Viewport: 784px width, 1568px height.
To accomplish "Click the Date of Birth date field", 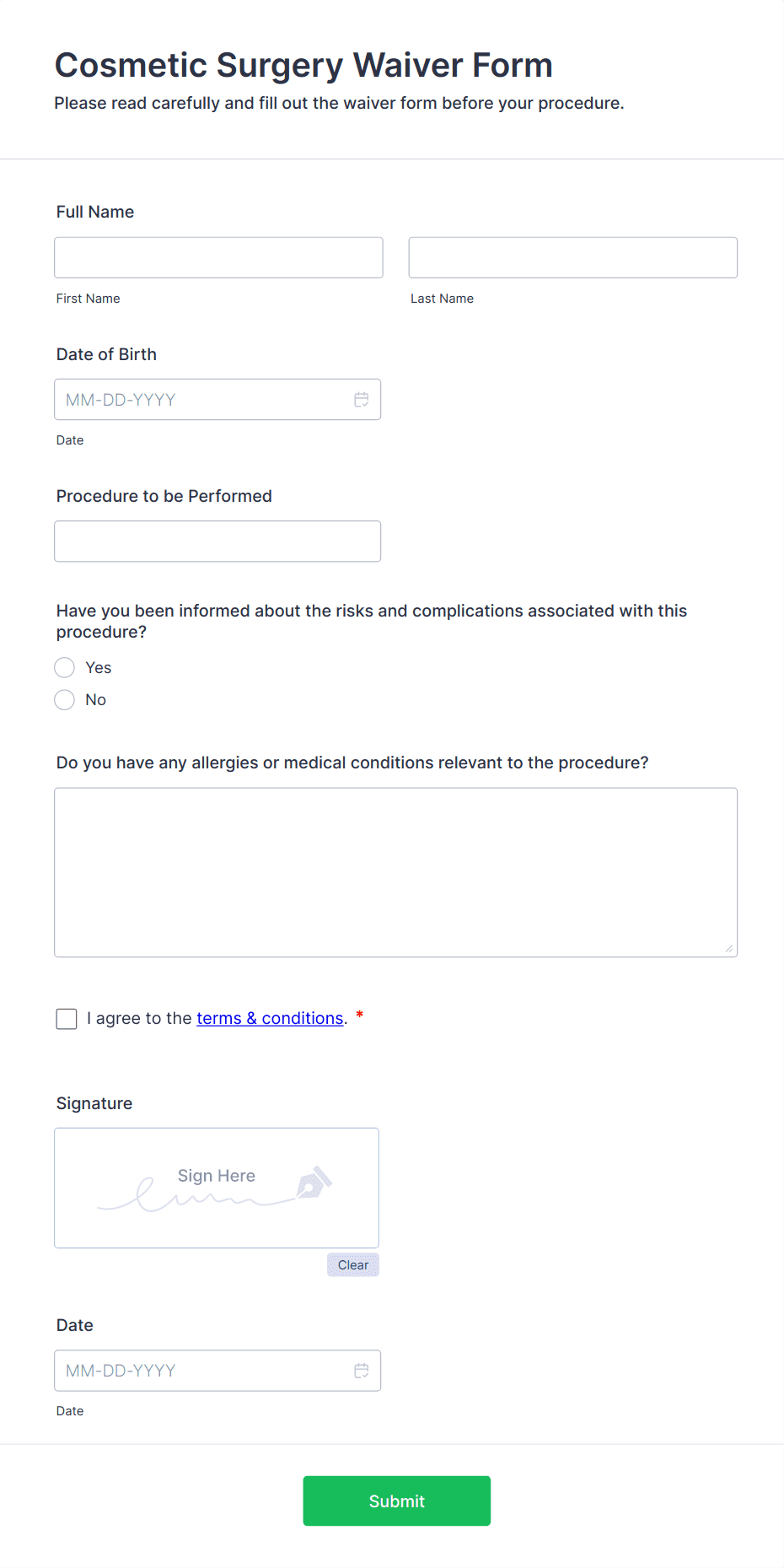I will point(202,400).
